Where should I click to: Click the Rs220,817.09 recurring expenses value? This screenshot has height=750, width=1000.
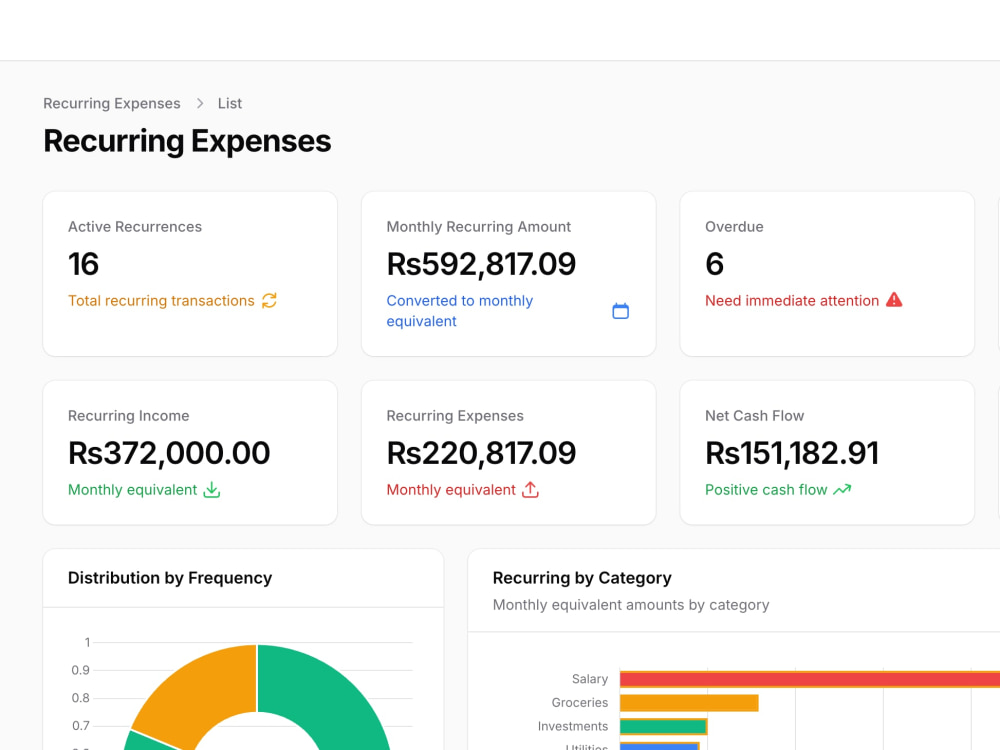(481, 453)
